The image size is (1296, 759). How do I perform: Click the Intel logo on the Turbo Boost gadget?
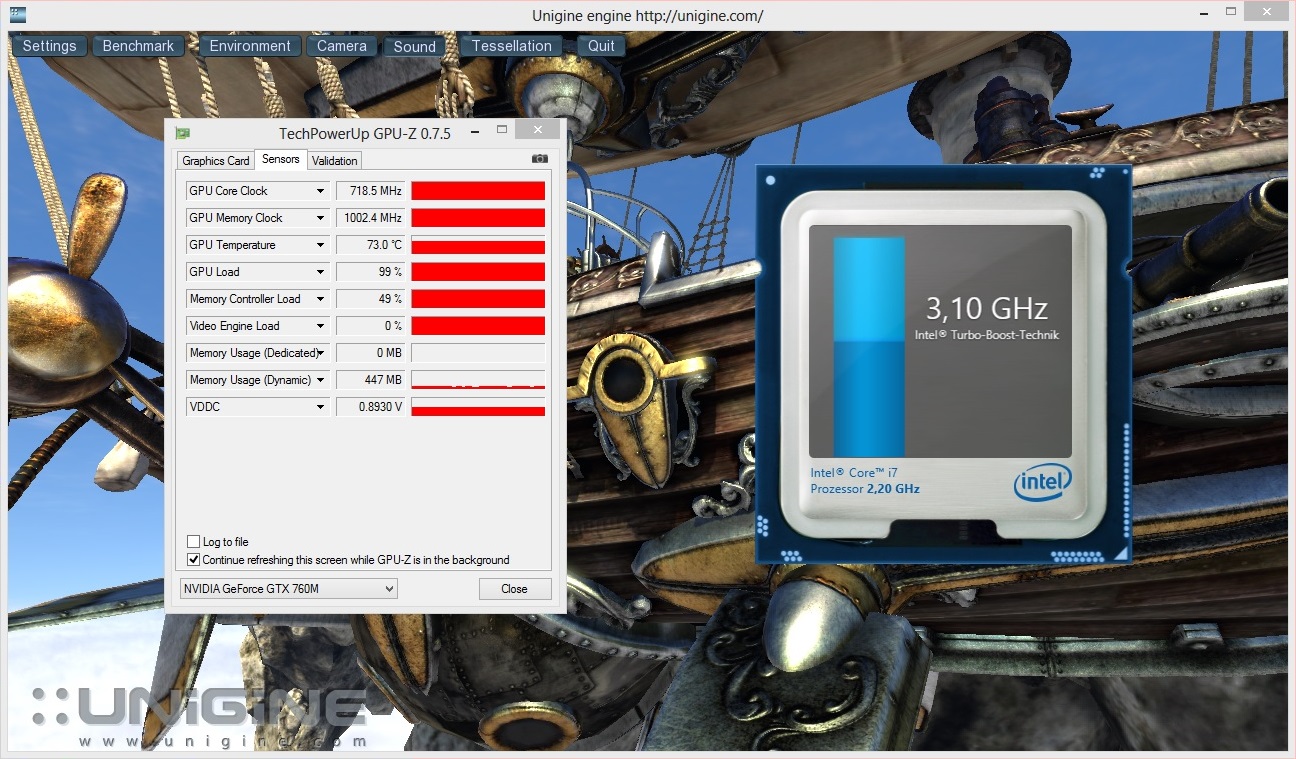tap(1043, 484)
